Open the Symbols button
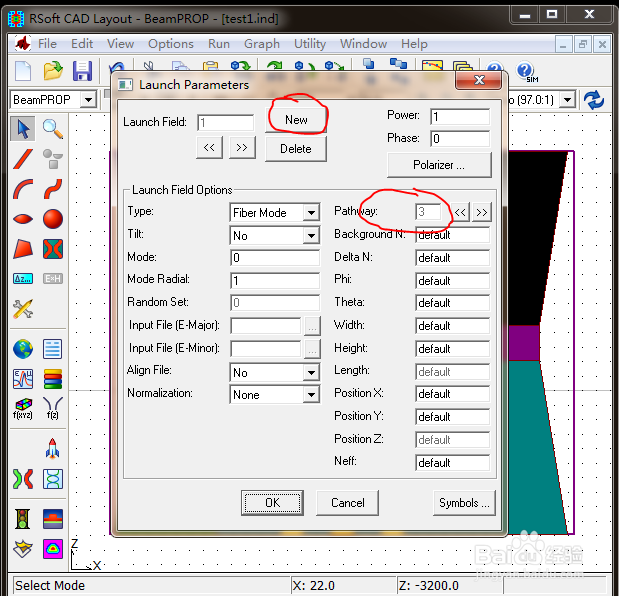 click(x=464, y=503)
